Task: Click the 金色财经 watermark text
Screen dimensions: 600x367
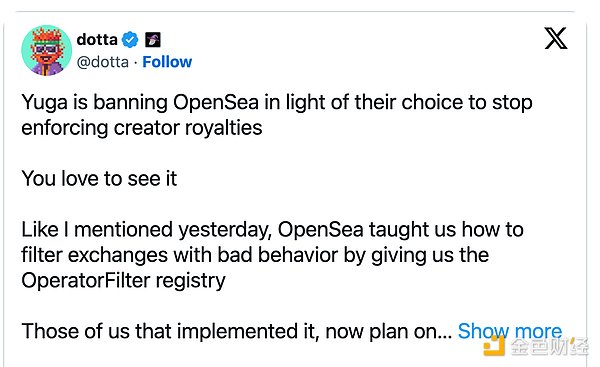Action: coord(549,347)
